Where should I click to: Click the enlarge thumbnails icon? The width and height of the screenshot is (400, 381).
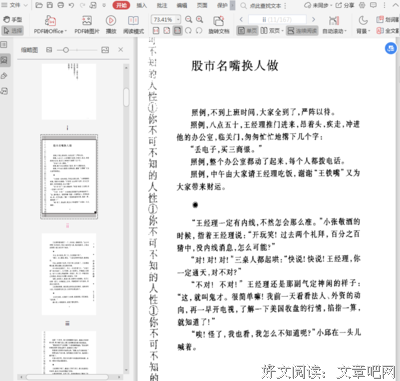point(105,50)
